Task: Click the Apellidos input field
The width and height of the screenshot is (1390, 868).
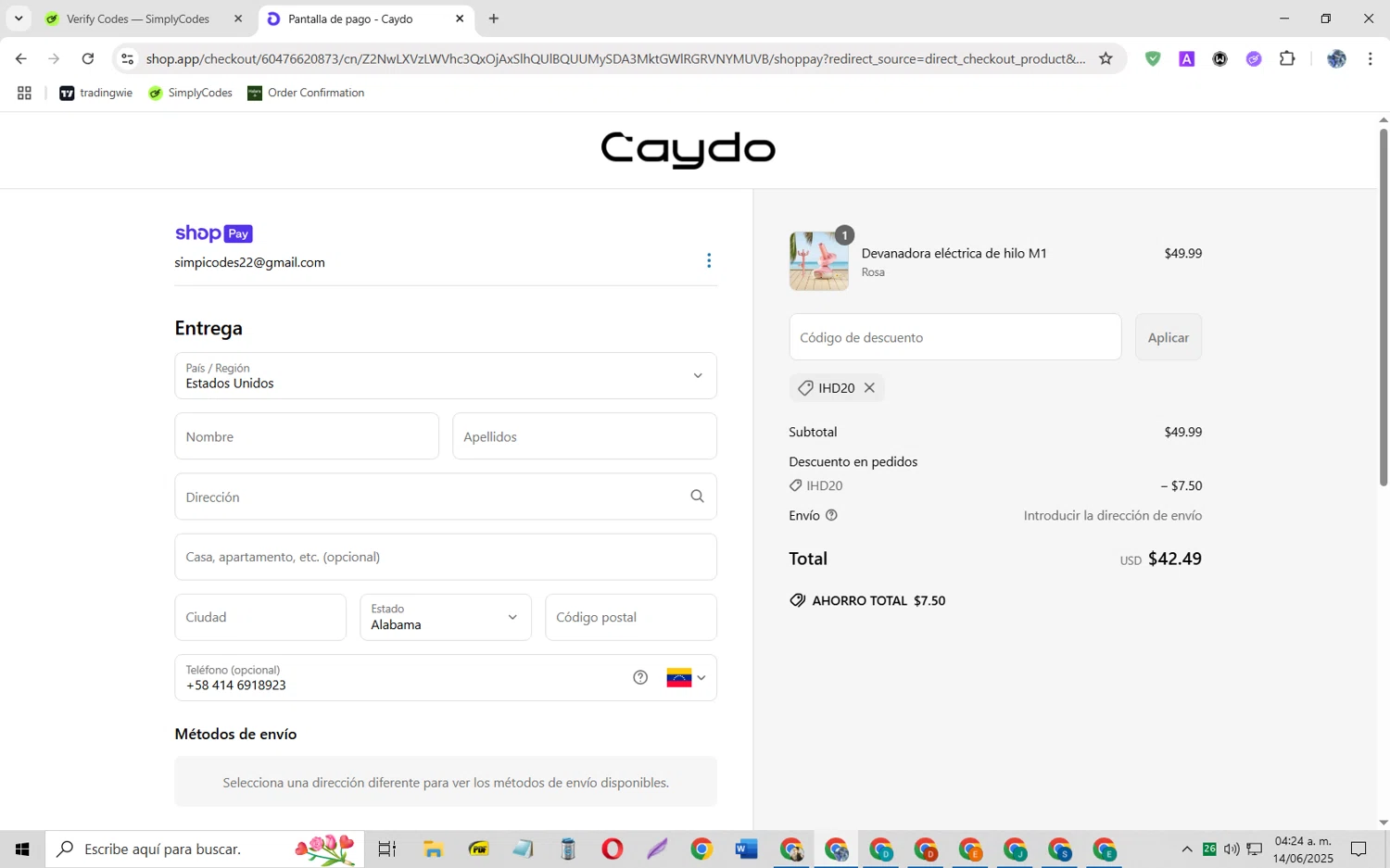Action: coord(585,436)
